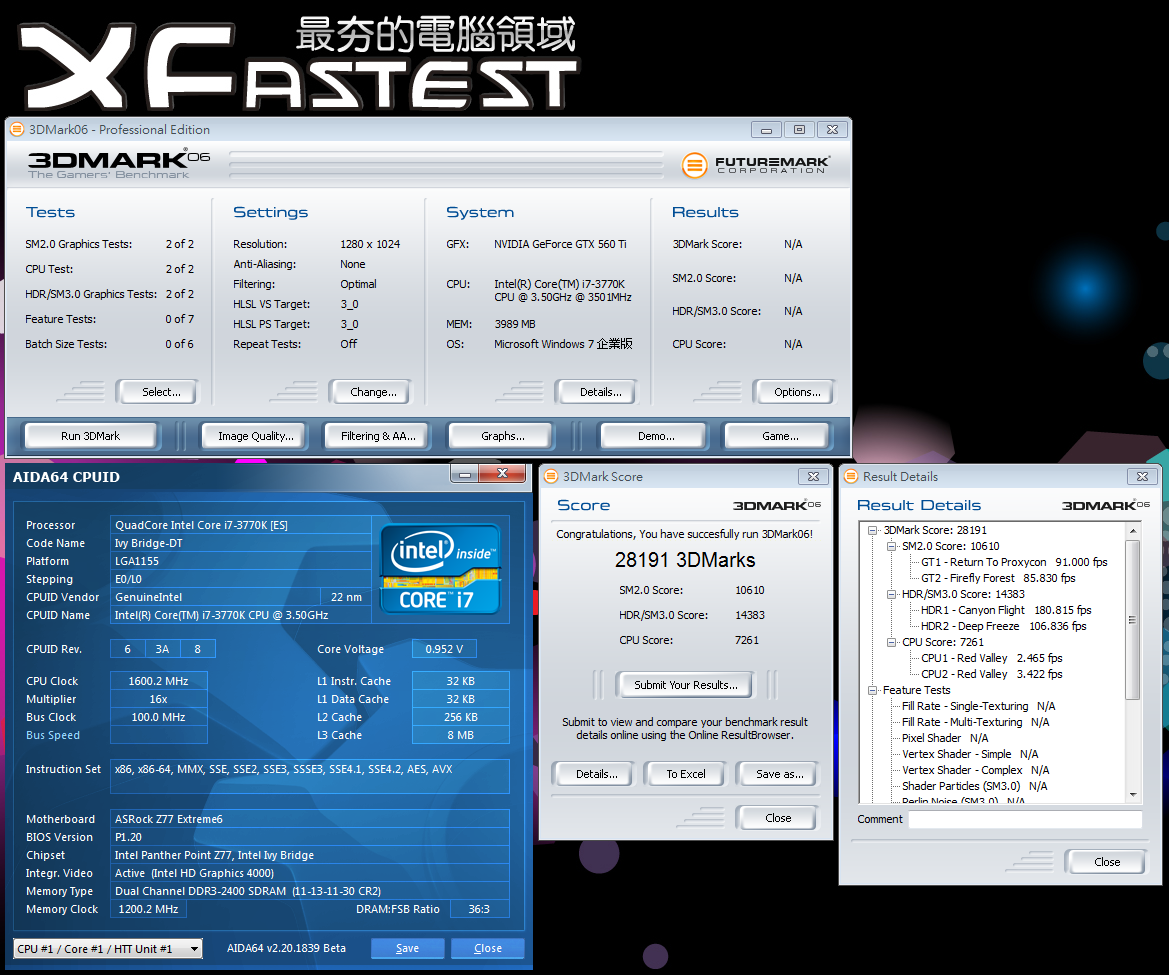This screenshot has width=1169, height=975.
Task: Collapse the SM2.0 Score tree node
Action: point(891,546)
